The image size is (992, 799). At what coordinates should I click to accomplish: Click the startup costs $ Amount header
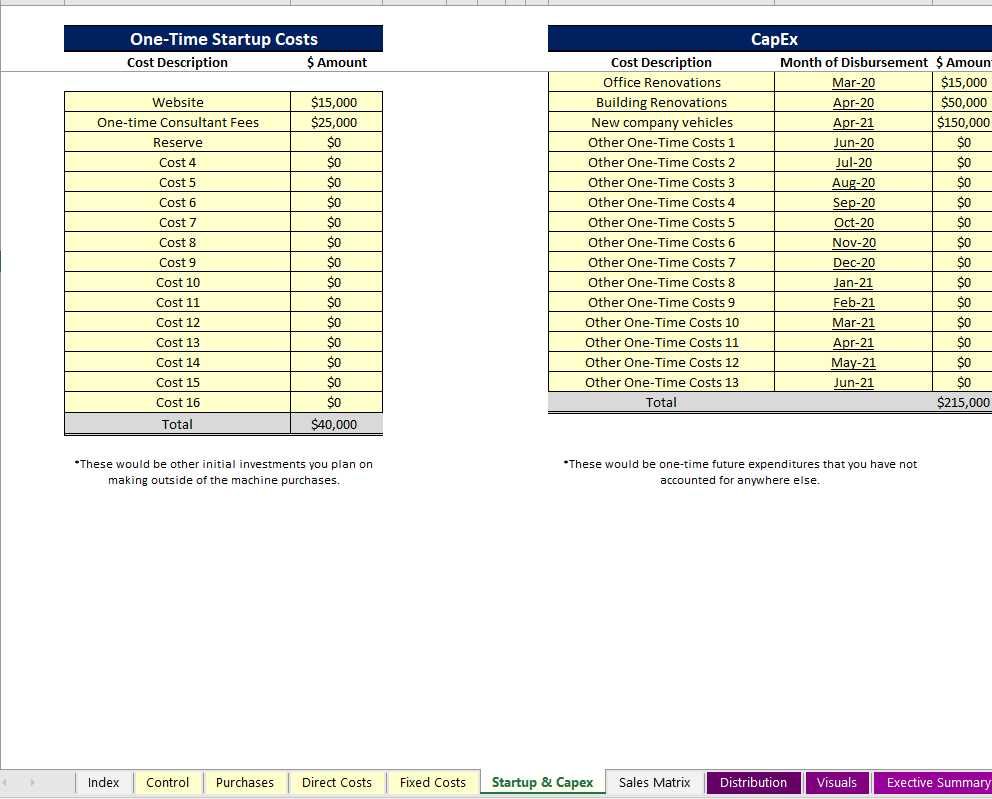coord(337,62)
